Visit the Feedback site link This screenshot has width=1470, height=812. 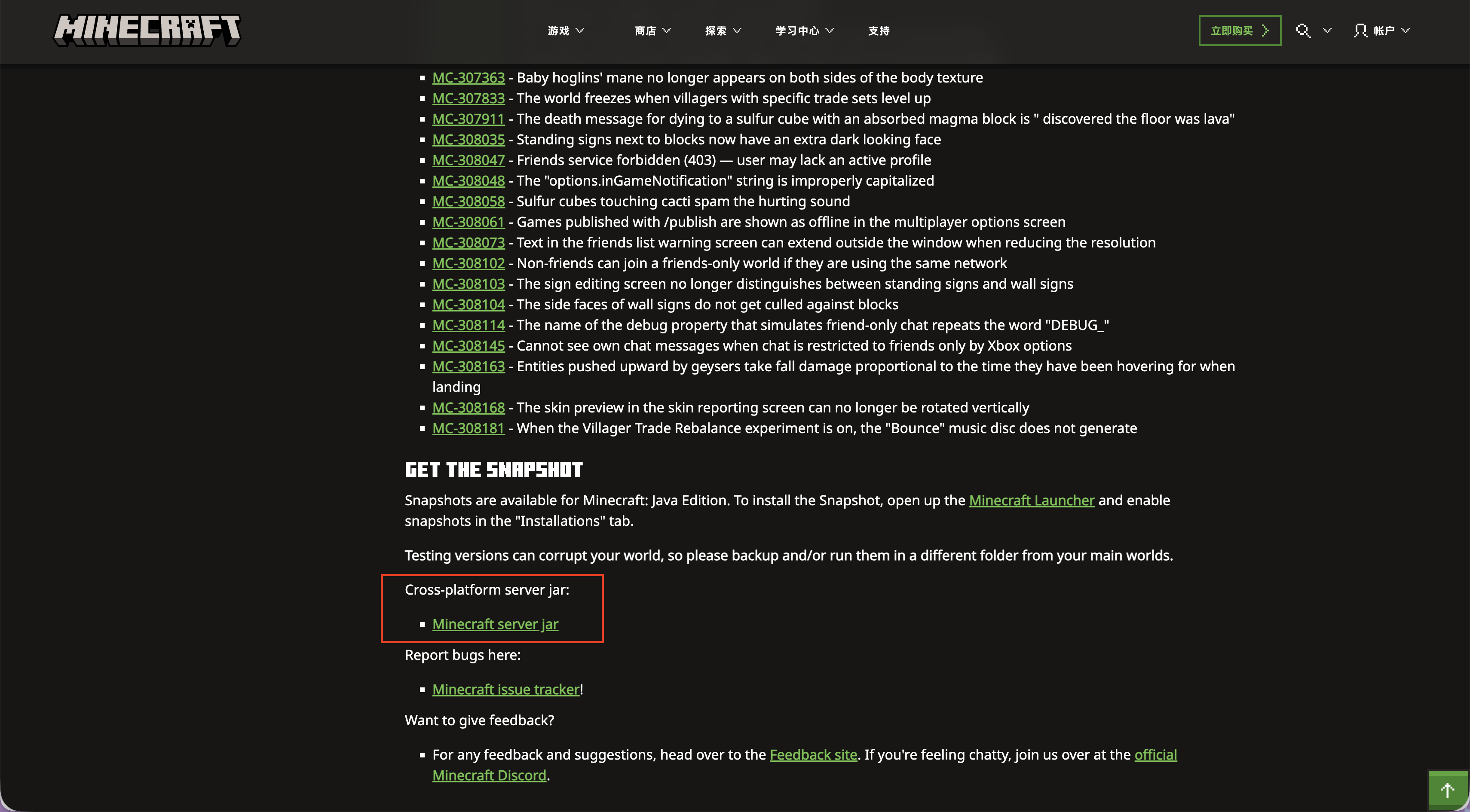813,754
